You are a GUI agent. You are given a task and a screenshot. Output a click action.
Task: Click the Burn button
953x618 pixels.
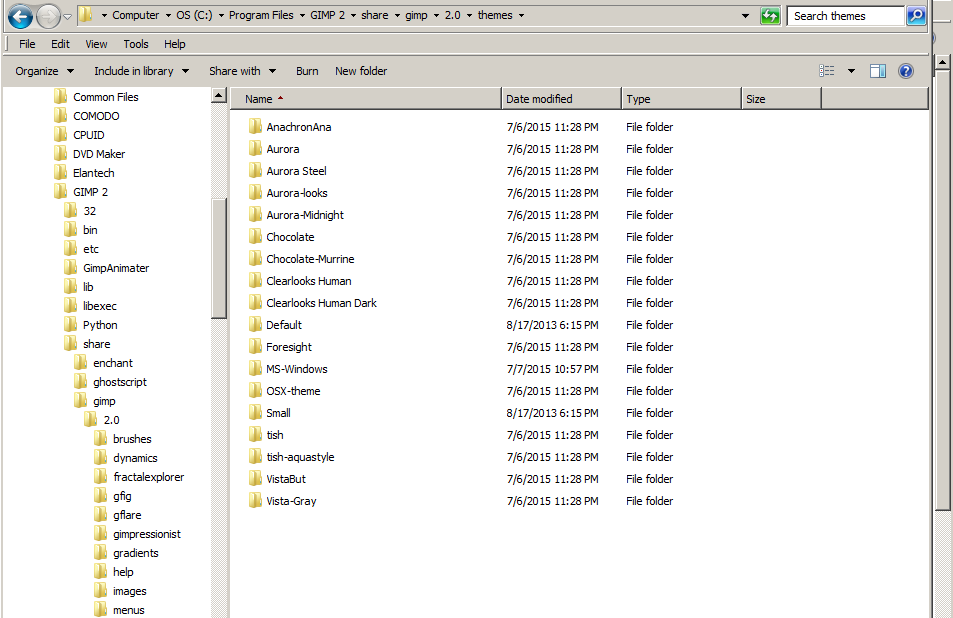tap(307, 71)
